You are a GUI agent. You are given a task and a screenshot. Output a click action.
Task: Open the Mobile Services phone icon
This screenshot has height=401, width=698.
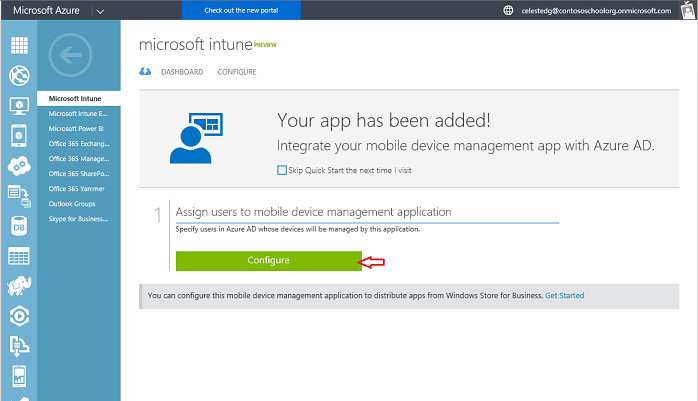click(18, 136)
